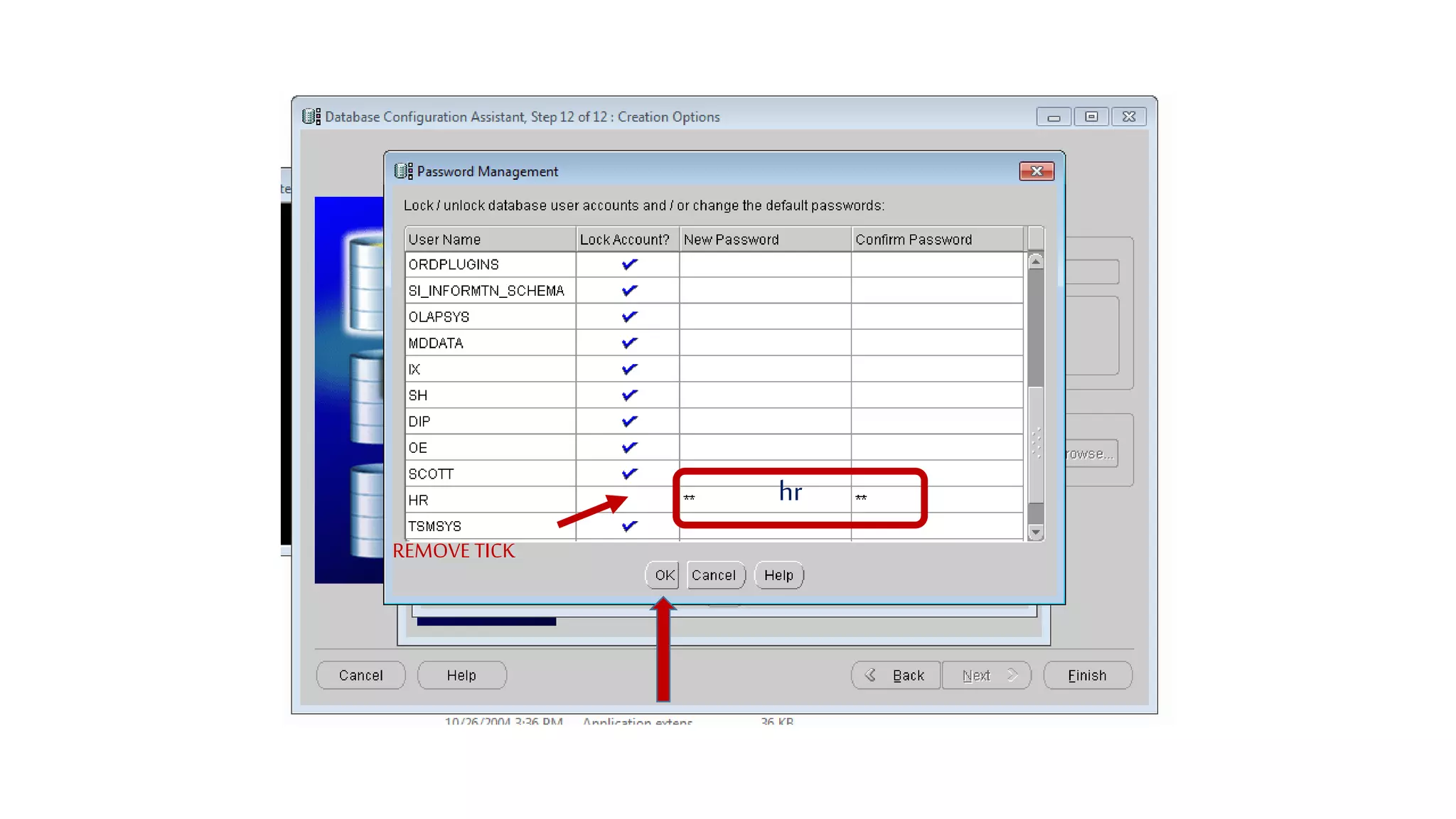This screenshot has width=1456, height=819.
Task: Click ORDPLUGINS New Password cell
Action: (765, 264)
